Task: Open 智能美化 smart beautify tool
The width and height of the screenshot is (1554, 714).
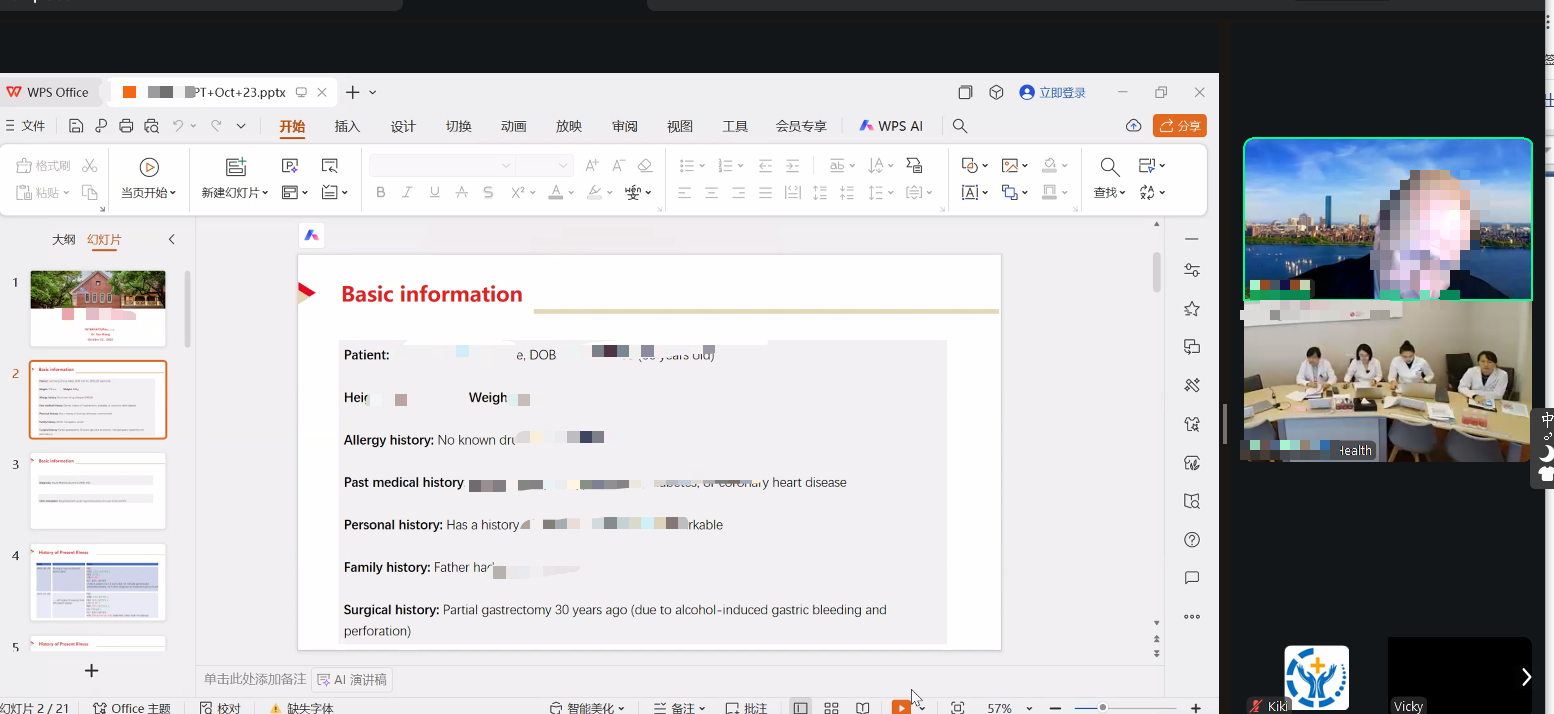Action: [588, 707]
